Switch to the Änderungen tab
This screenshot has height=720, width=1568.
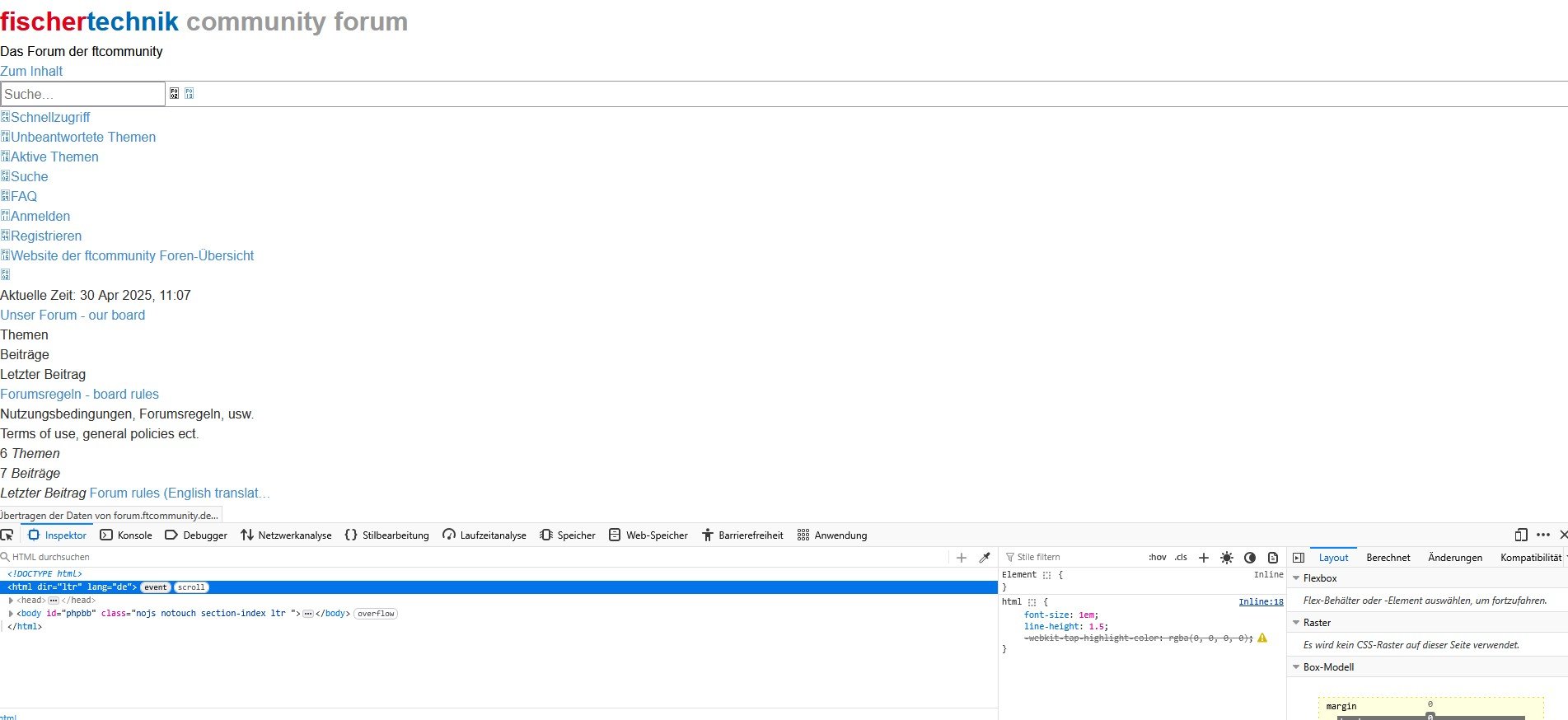coord(1455,558)
